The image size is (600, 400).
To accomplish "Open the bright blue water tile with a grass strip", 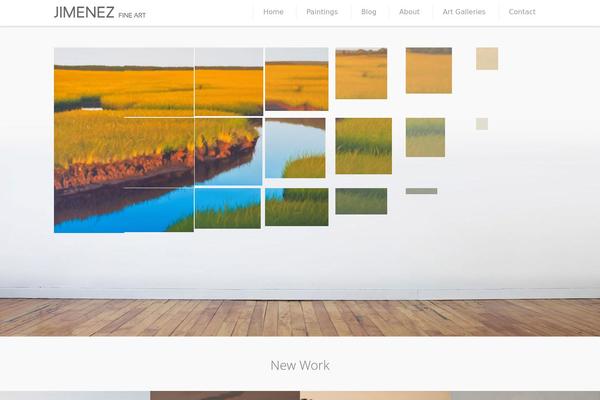I will pyautogui.click(x=228, y=208).
